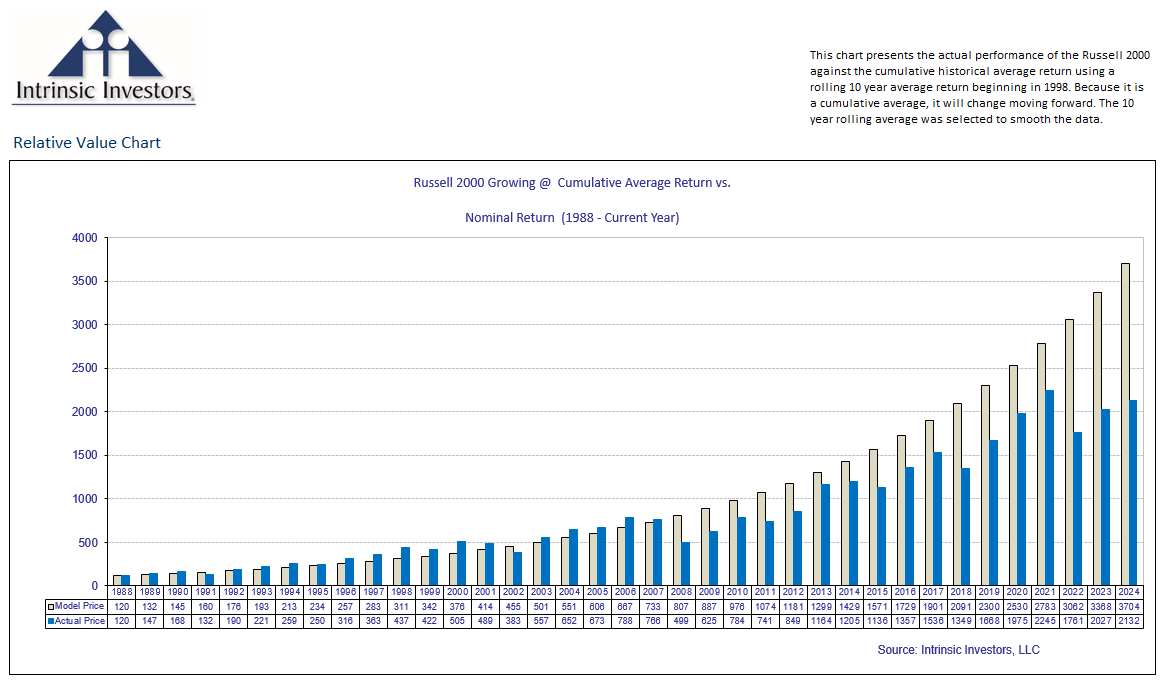Click the 2024 year column header
The height and width of the screenshot is (684, 1162).
tap(1129, 592)
